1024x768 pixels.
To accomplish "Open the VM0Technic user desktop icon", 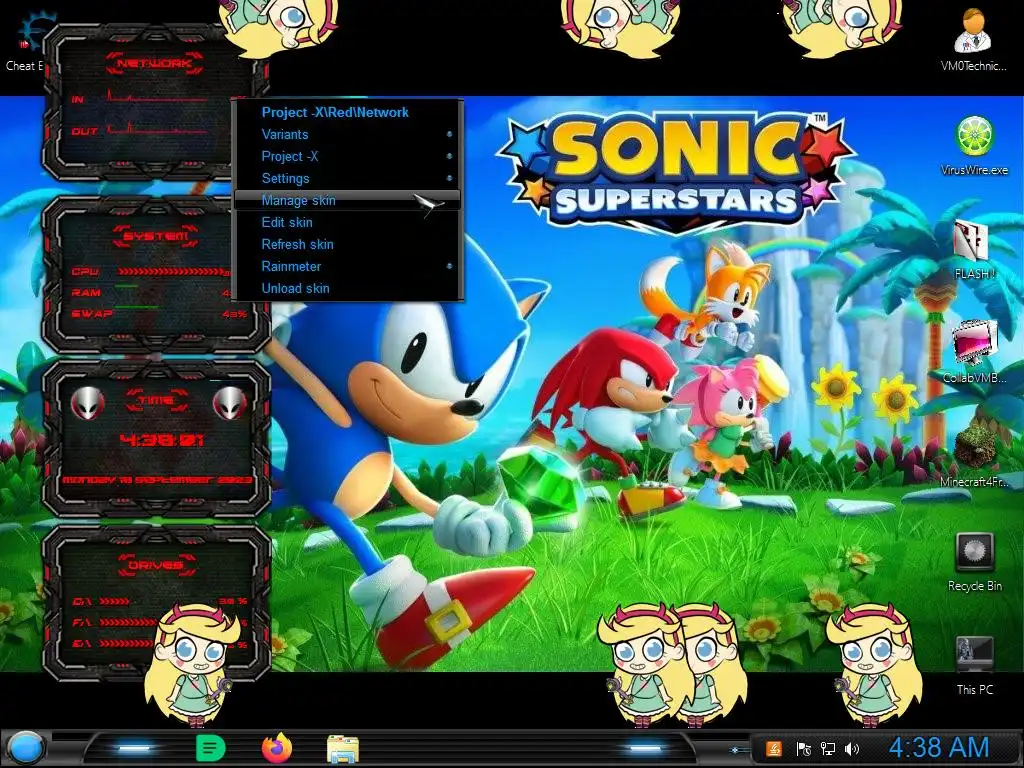I will (x=972, y=40).
